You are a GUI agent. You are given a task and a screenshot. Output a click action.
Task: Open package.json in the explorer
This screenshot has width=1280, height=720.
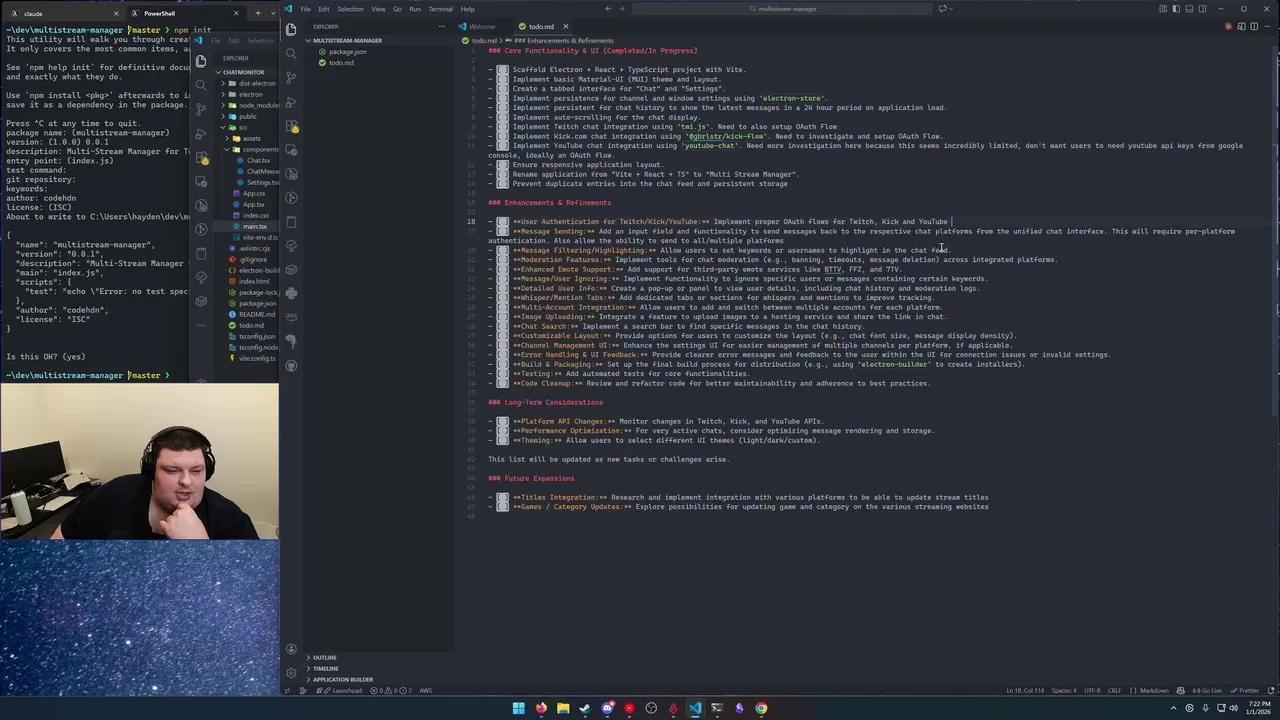[x=348, y=52]
